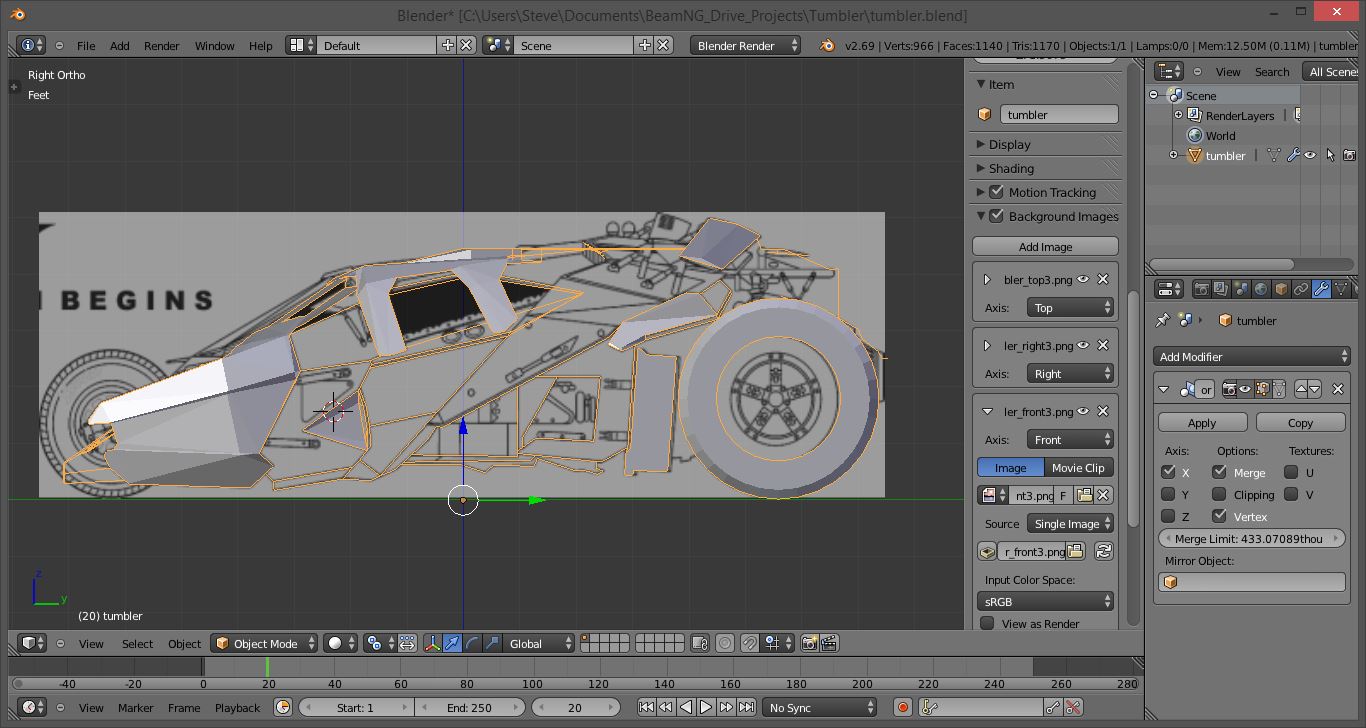Open Object properties tab cube icon
Image resolution: width=1366 pixels, height=728 pixels.
(1281, 289)
